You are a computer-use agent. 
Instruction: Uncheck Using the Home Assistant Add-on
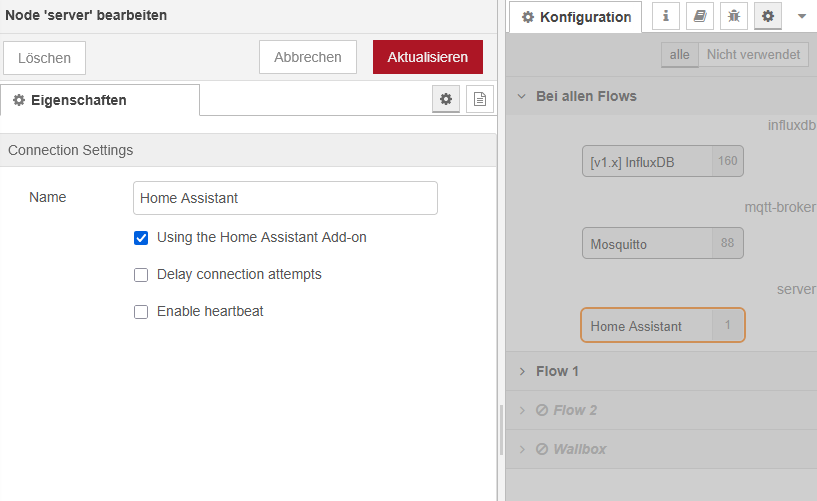pos(141,238)
